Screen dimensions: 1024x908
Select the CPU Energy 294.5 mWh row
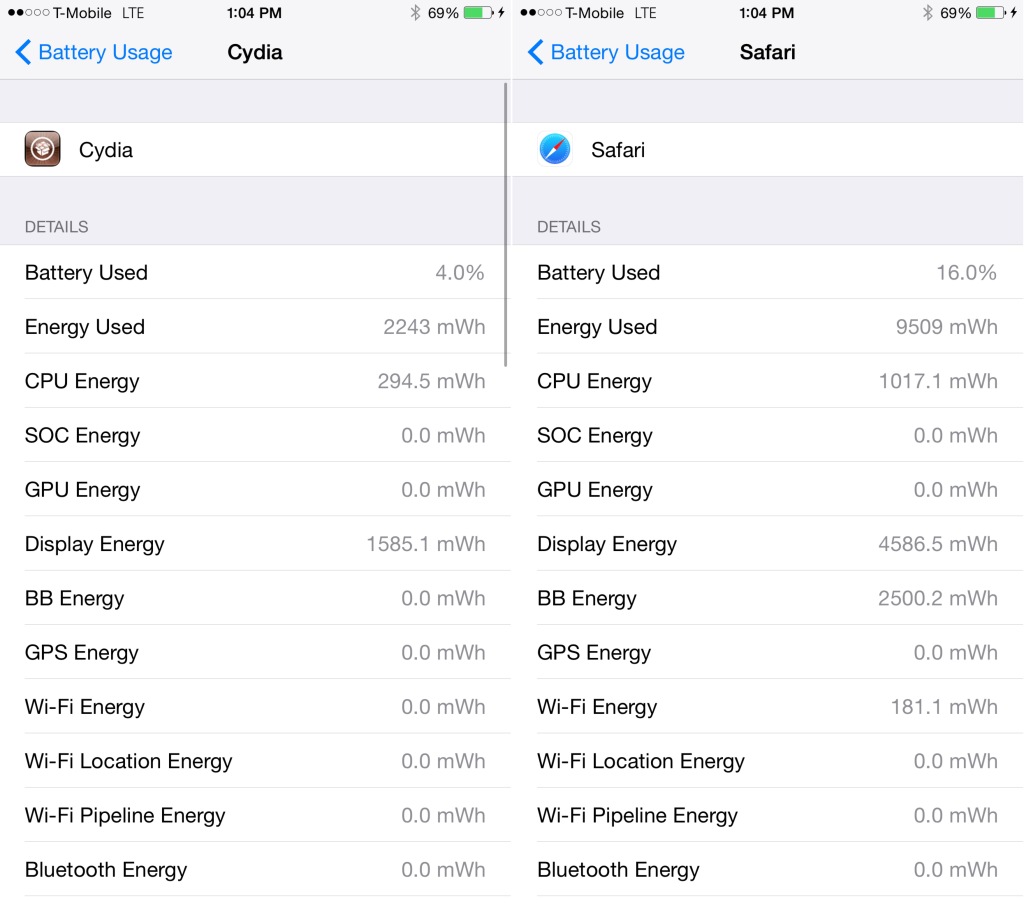coord(255,381)
